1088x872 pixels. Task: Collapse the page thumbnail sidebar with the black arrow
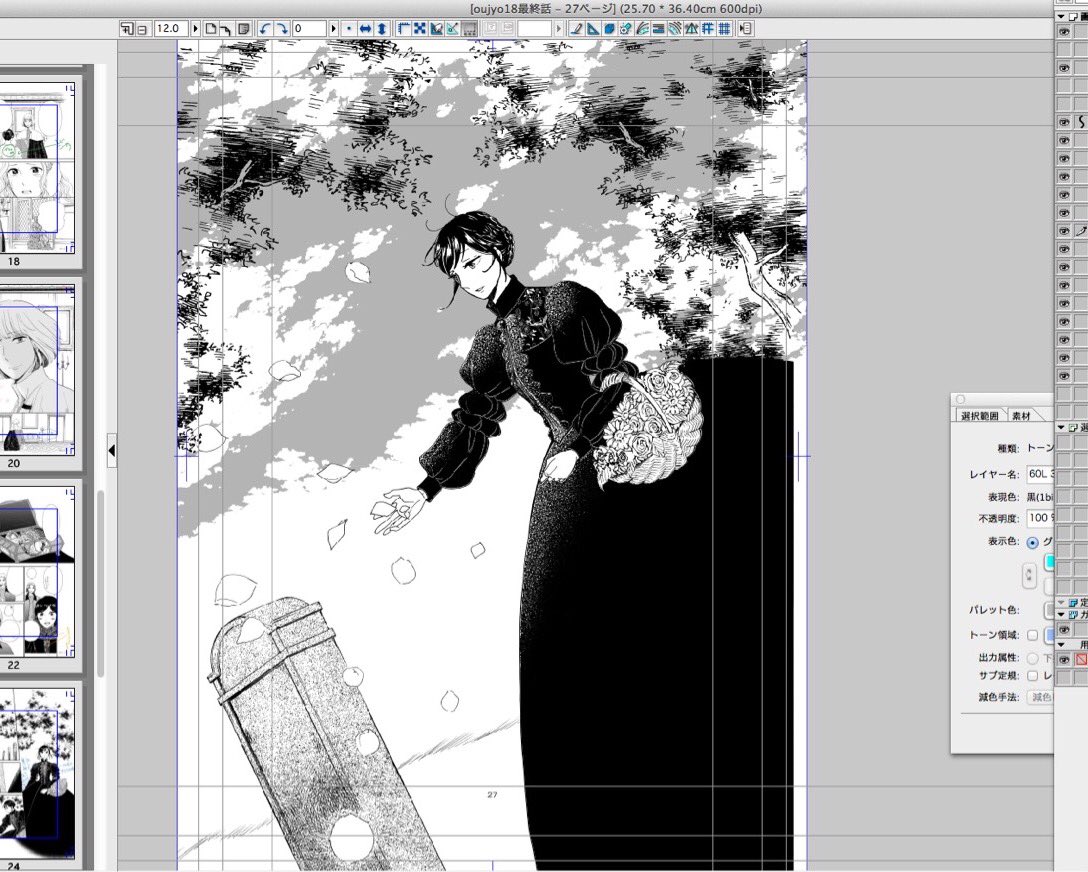[112, 450]
